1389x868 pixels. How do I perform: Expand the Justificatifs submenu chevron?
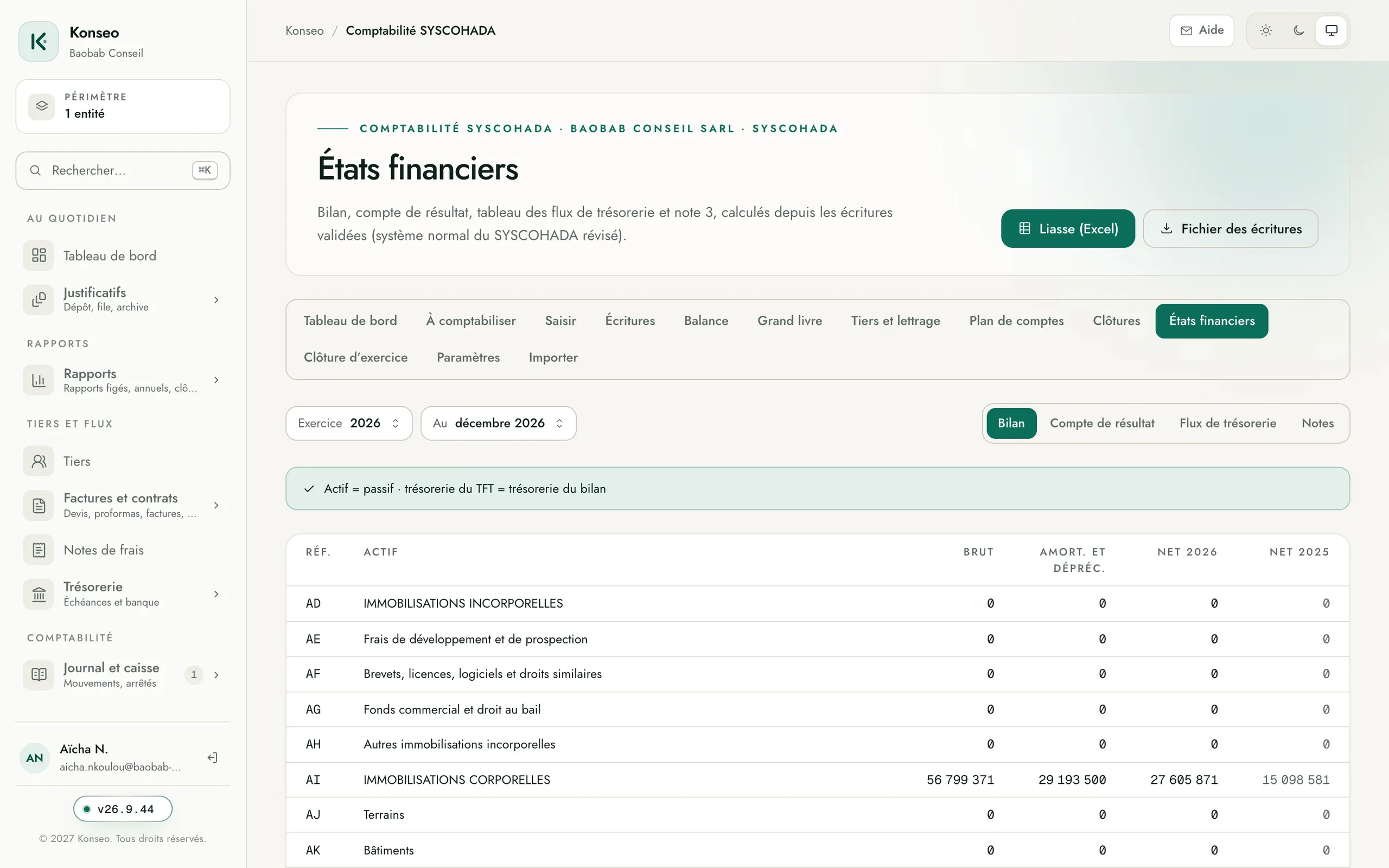(x=216, y=299)
